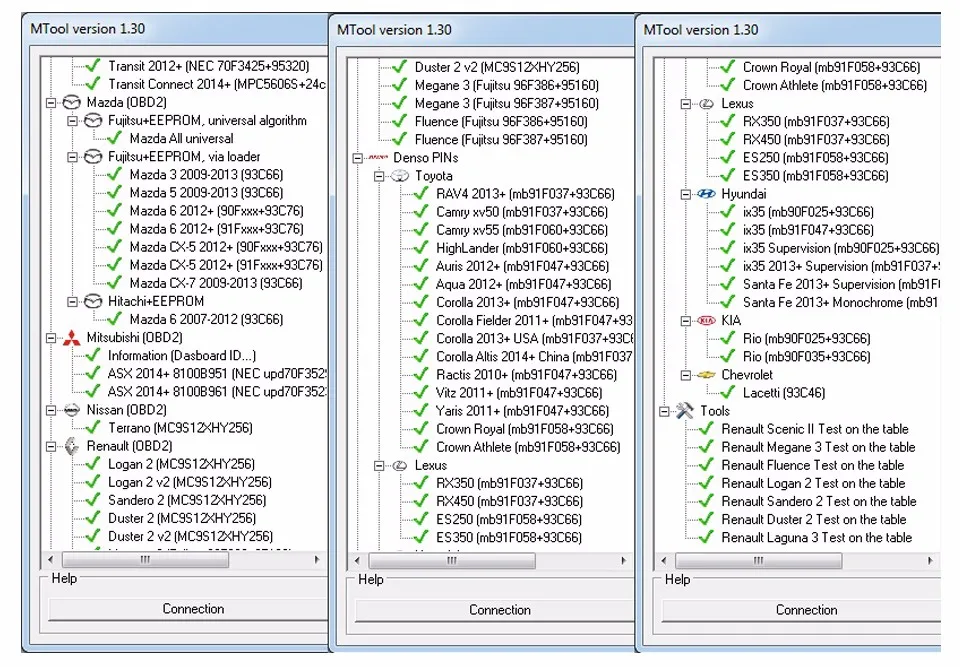This screenshot has height=667, width=960.
Task: Select RX450 entry in right window
Action: (x=816, y=140)
